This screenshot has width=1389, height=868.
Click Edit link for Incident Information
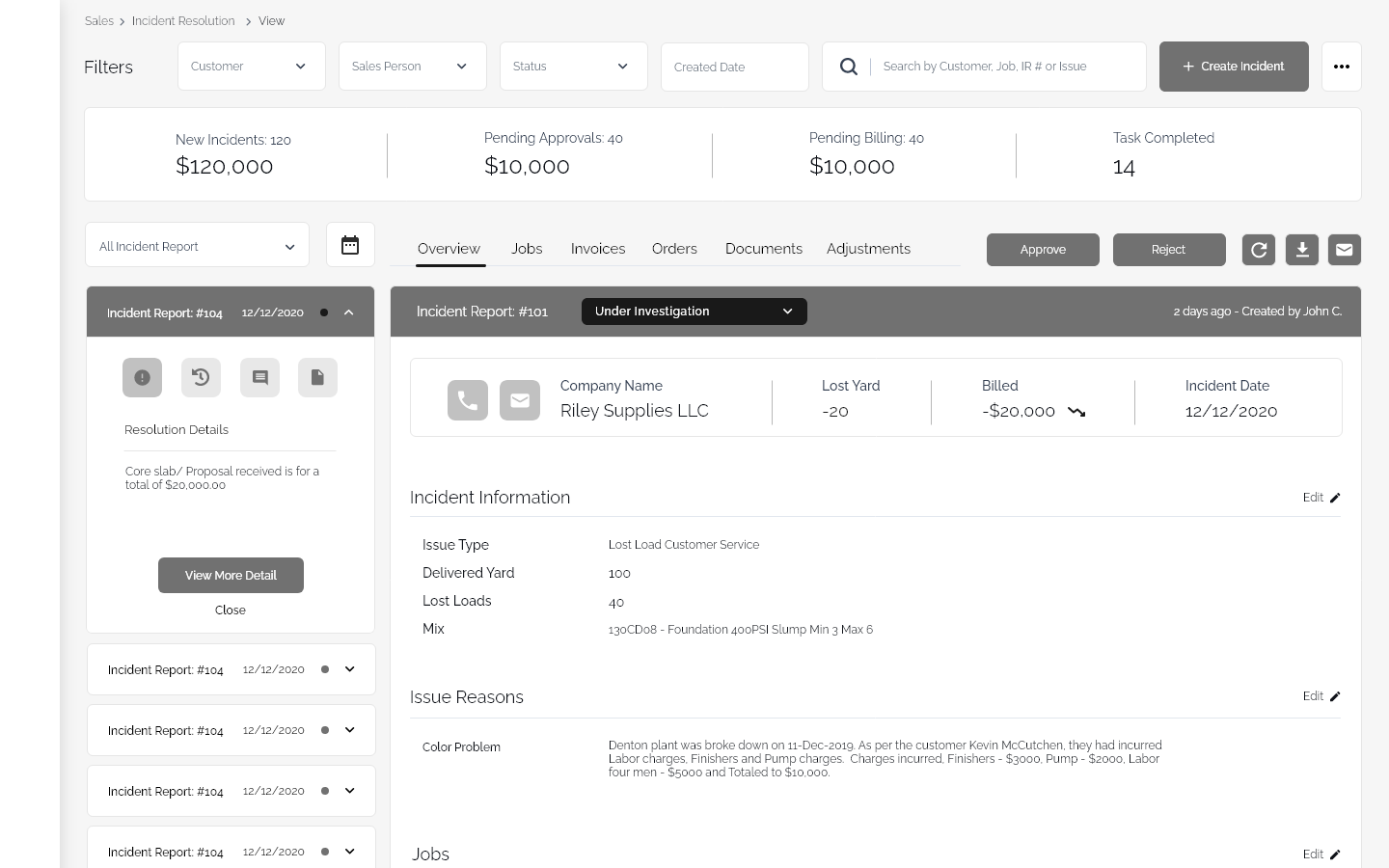pos(1313,498)
